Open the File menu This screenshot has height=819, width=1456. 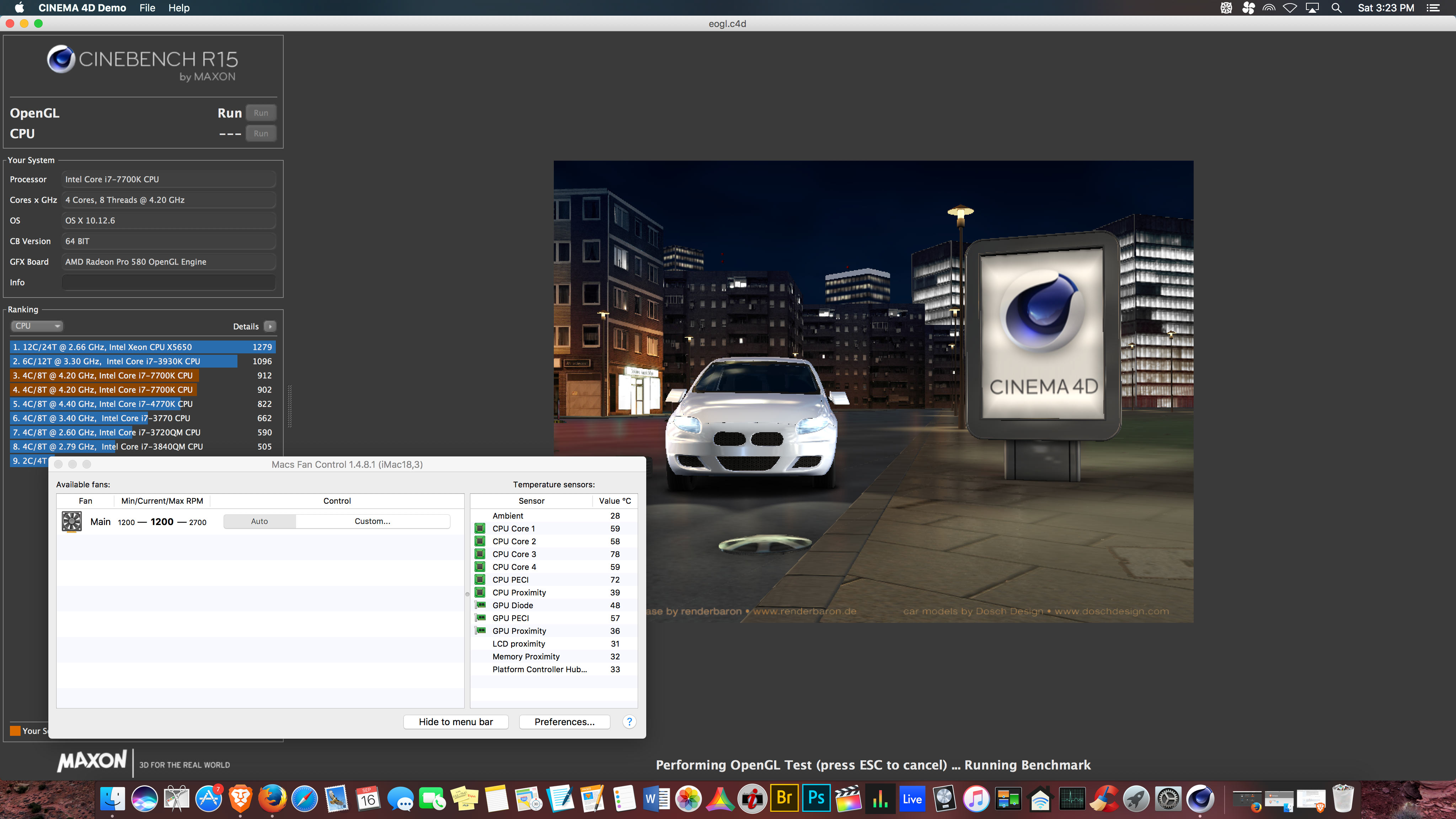(147, 8)
